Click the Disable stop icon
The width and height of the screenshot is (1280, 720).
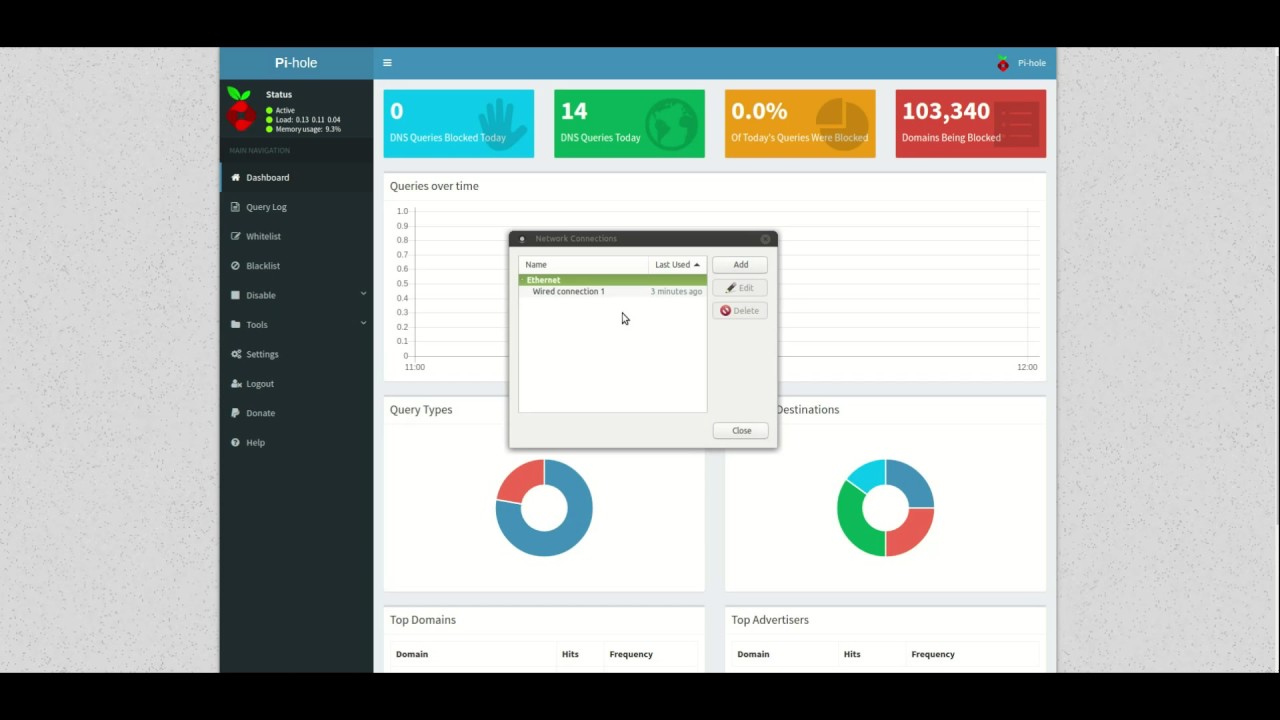[236, 295]
